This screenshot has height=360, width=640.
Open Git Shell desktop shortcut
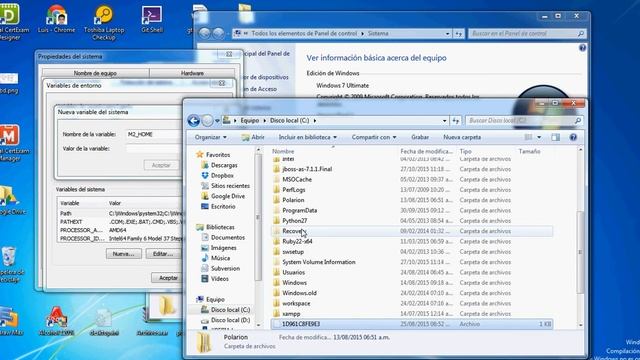(x=152, y=19)
